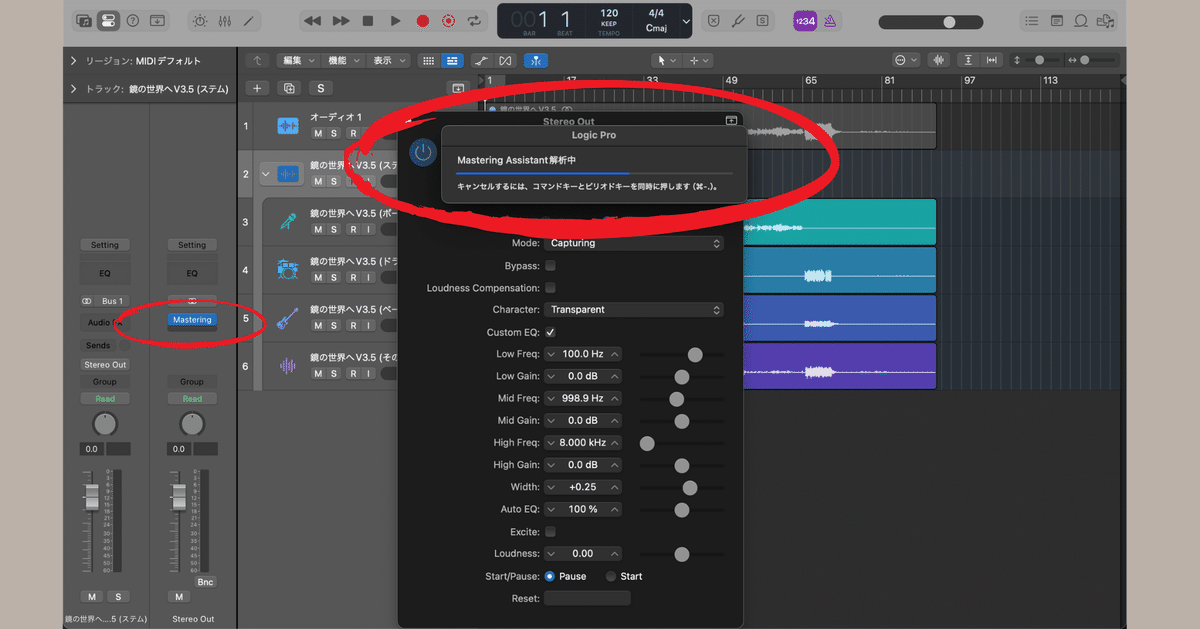The image size is (1200, 629).
Task: Click the Fast Forward transport button
Action: tap(341, 20)
